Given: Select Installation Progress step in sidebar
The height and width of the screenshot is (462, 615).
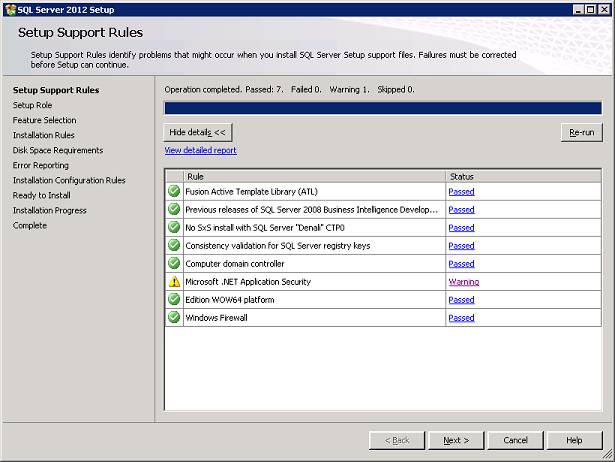Looking at the screenshot, I should click(x=49, y=210).
